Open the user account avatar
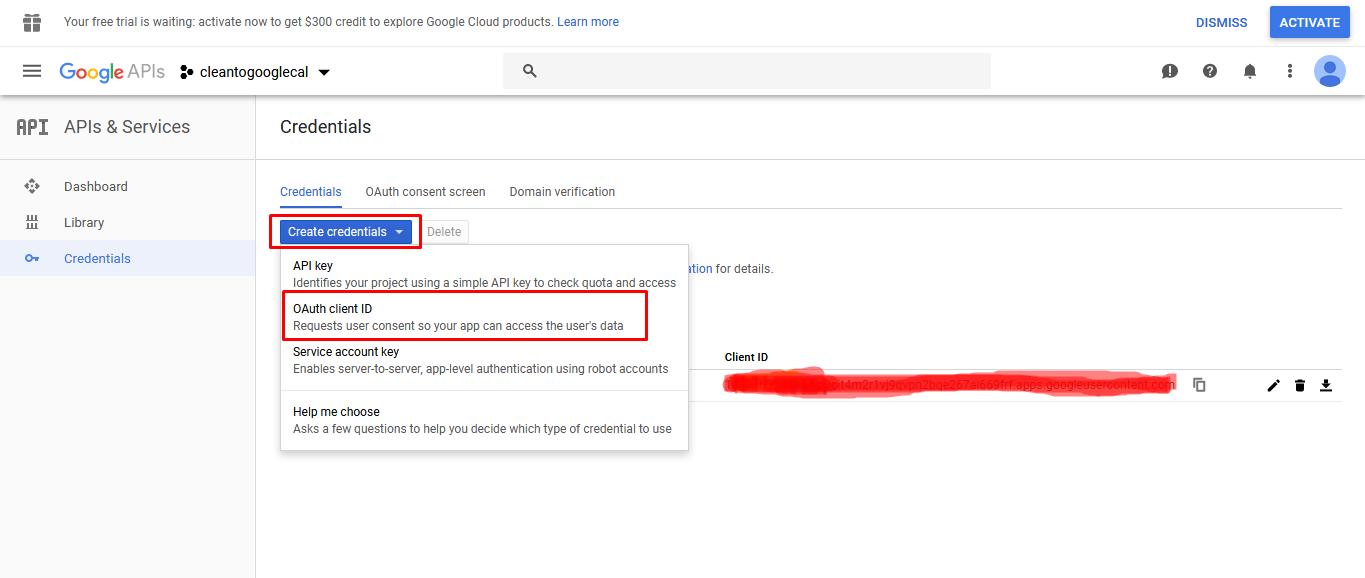1365x578 pixels. [1330, 71]
